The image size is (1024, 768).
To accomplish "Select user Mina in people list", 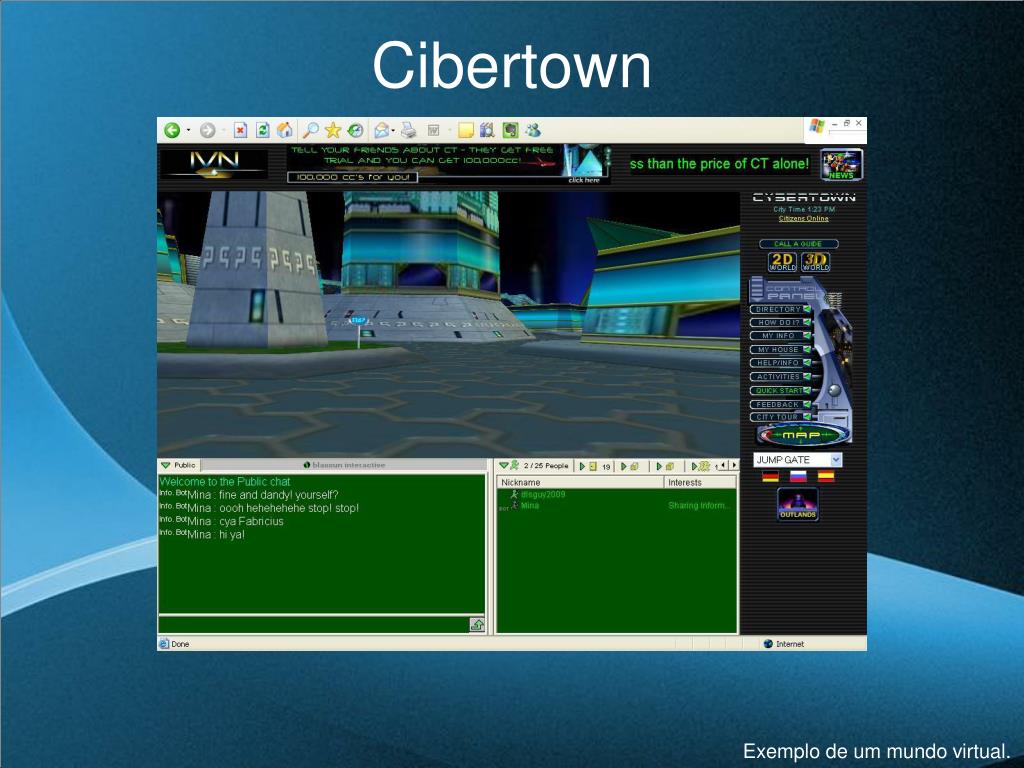I will pos(530,505).
